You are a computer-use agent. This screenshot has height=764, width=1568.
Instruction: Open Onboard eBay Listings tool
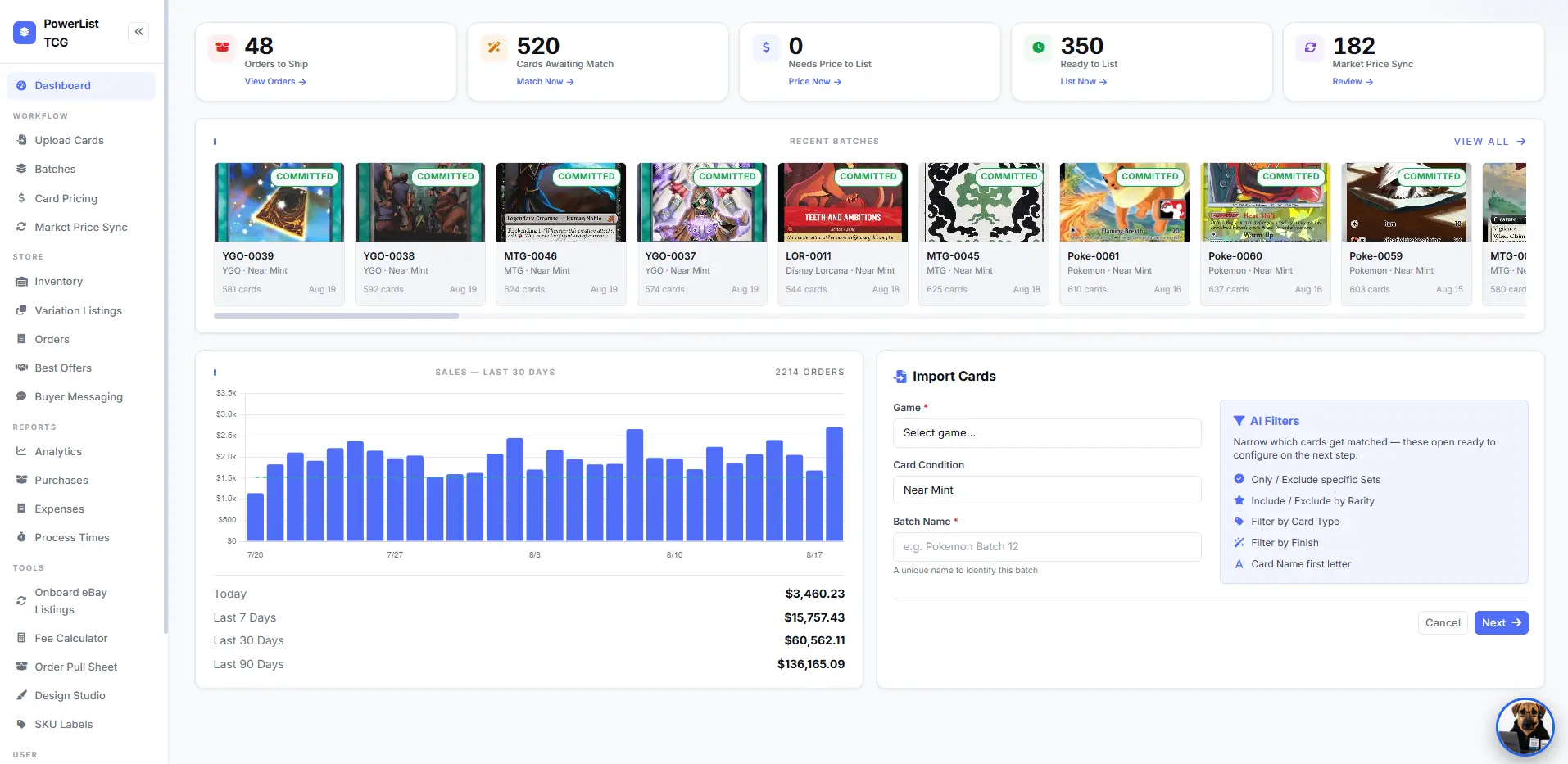(81, 601)
